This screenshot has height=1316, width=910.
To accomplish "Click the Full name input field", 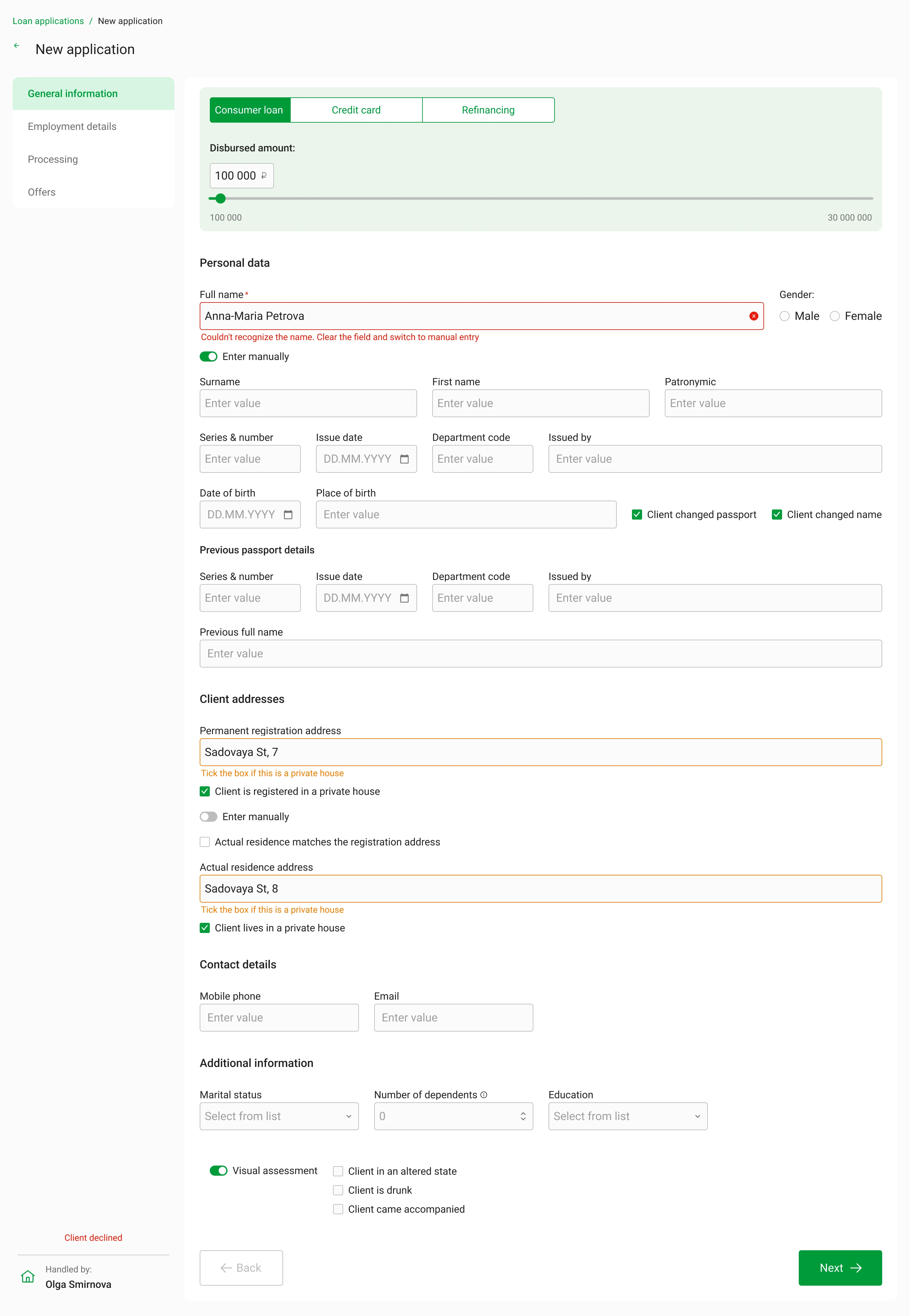I will (481, 316).
